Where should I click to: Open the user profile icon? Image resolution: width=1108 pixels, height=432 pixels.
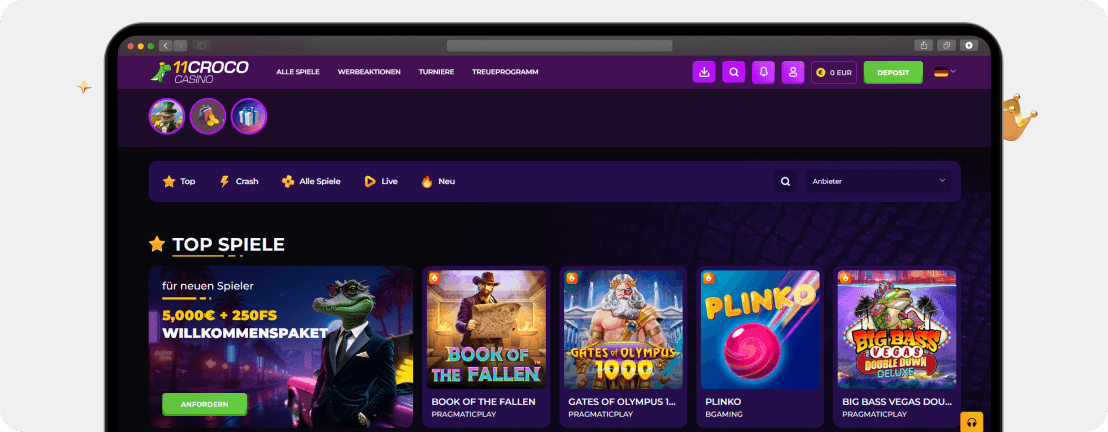pos(793,72)
